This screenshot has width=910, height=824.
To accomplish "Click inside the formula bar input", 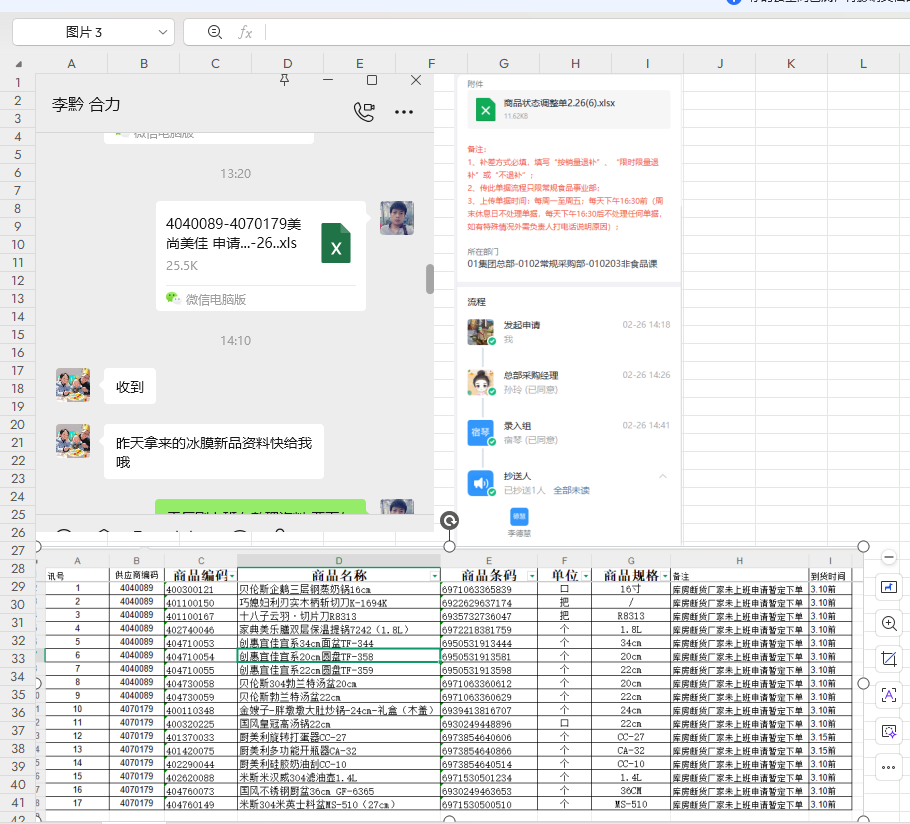I will click(x=580, y=32).
